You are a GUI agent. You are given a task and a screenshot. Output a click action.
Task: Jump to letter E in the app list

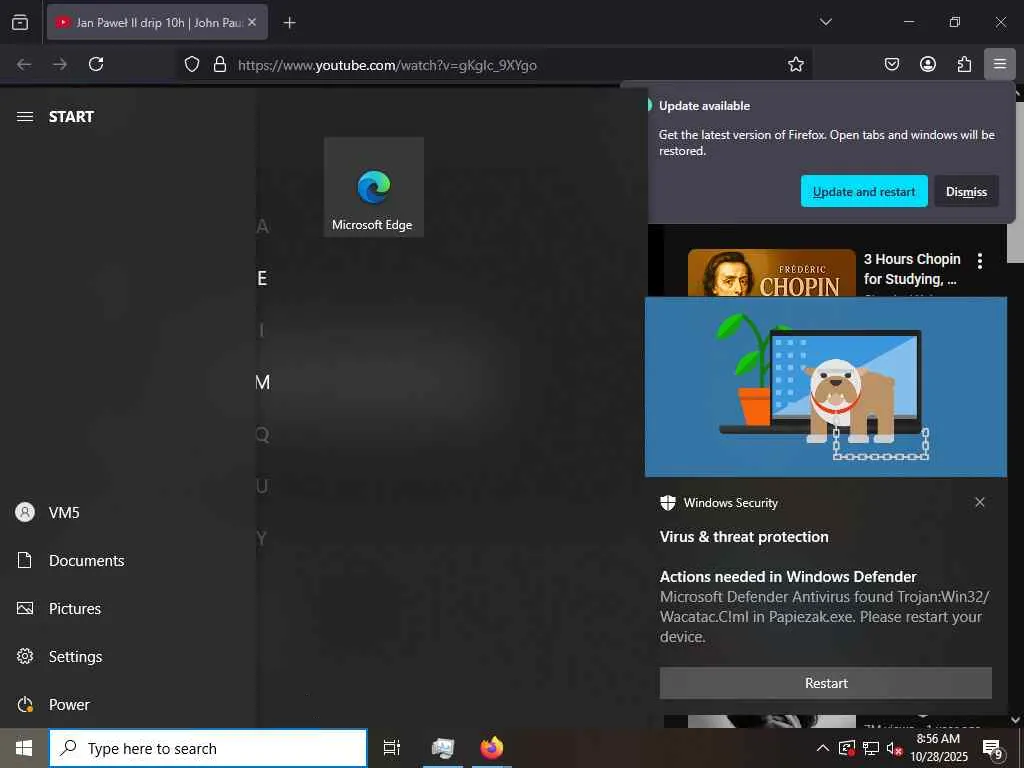pyautogui.click(x=262, y=278)
